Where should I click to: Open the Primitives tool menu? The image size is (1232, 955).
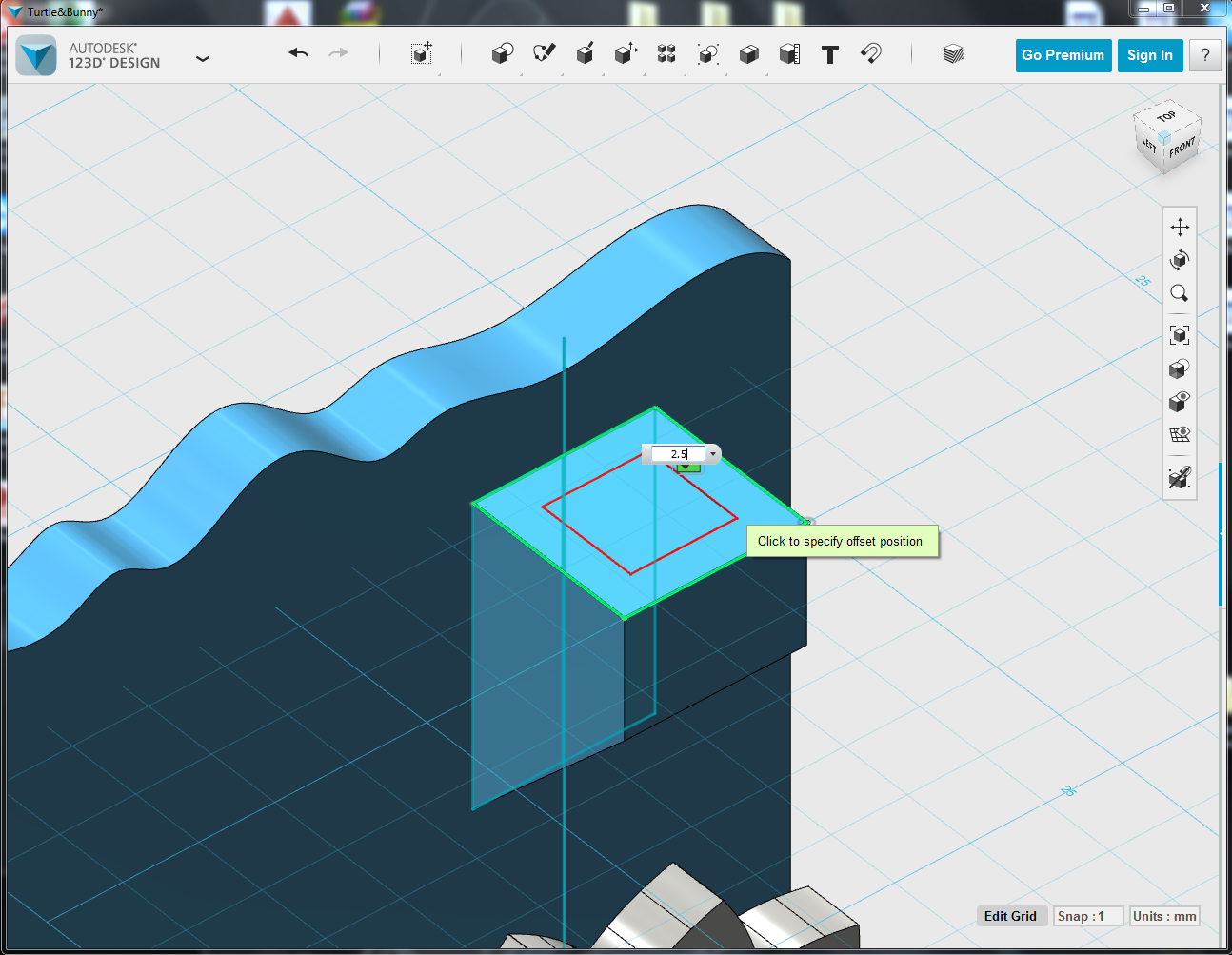pyautogui.click(x=502, y=53)
